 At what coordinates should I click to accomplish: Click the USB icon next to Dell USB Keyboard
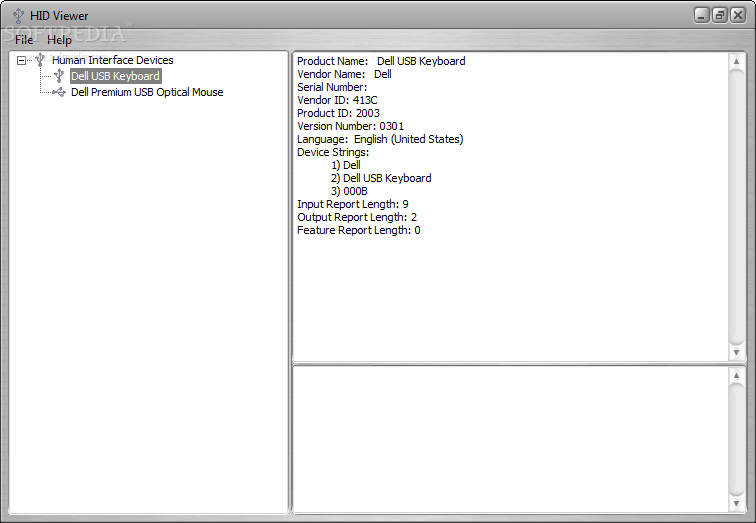point(59,76)
